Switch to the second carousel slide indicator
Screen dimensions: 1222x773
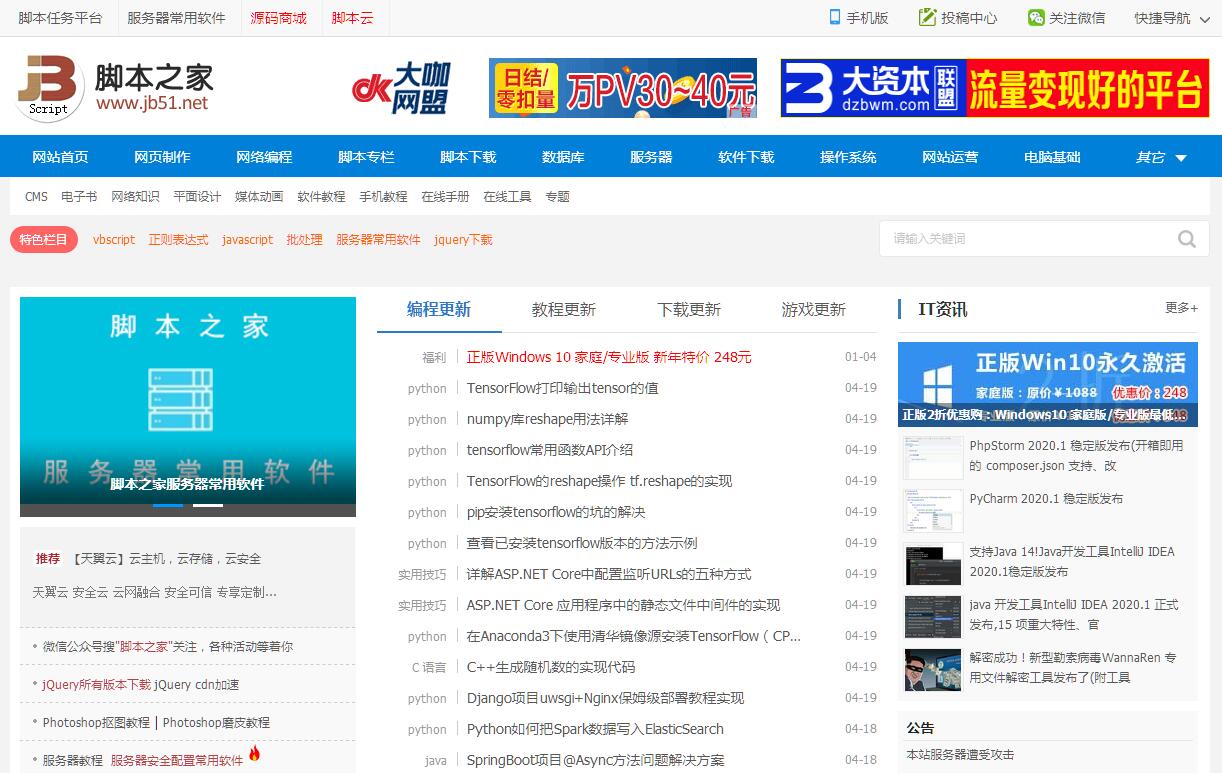pos(208,505)
